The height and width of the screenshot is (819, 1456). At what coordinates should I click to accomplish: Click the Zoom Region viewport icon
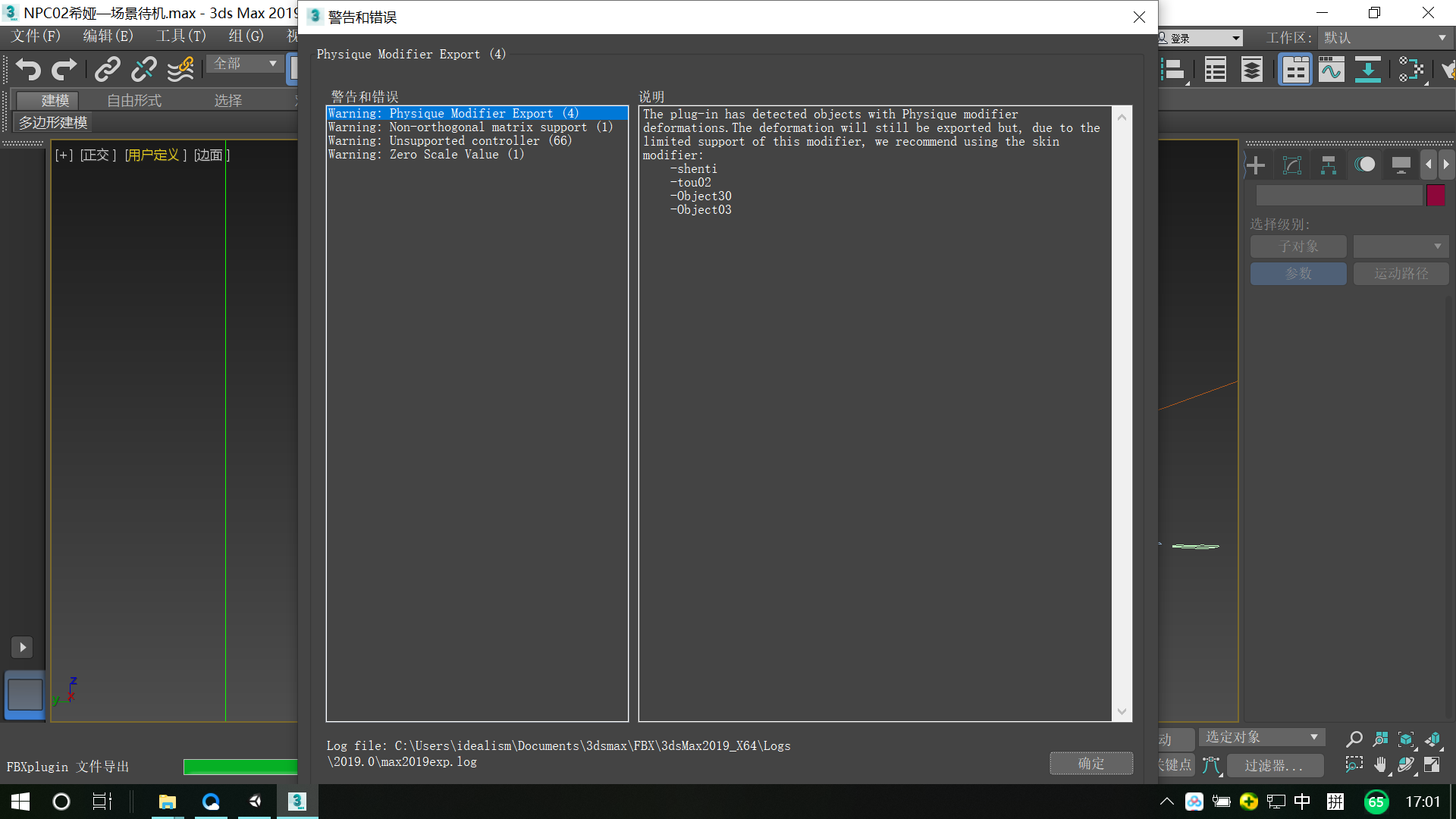click(1354, 764)
